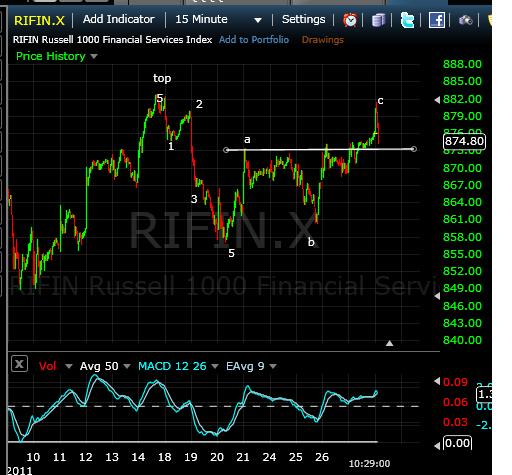
Task: Click the 10:29:00 time label
Action: coord(369,464)
